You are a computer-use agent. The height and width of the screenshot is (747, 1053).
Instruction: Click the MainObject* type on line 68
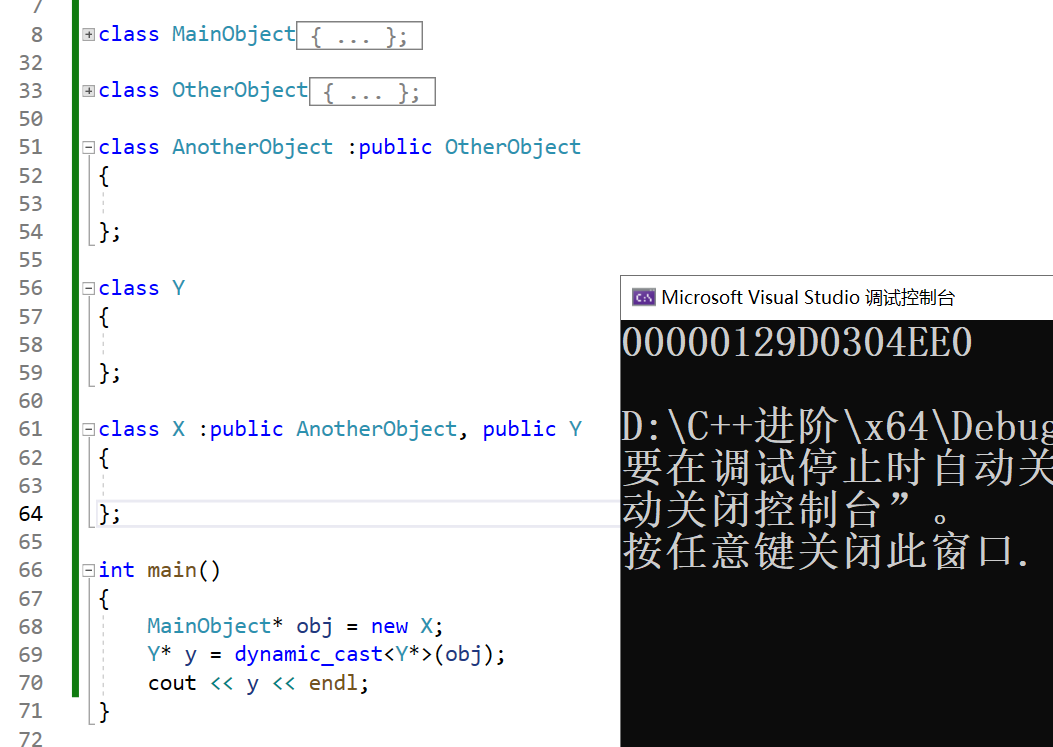tap(215, 626)
